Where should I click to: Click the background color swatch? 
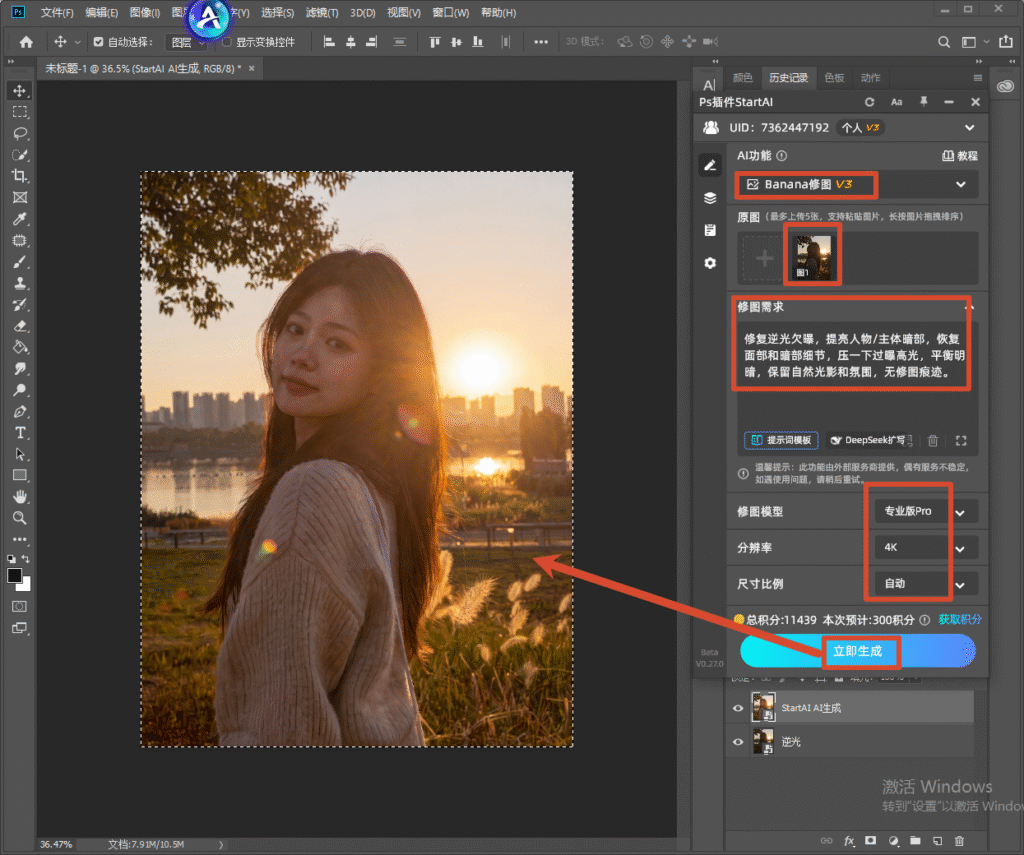pyautogui.click(x=25, y=585)
